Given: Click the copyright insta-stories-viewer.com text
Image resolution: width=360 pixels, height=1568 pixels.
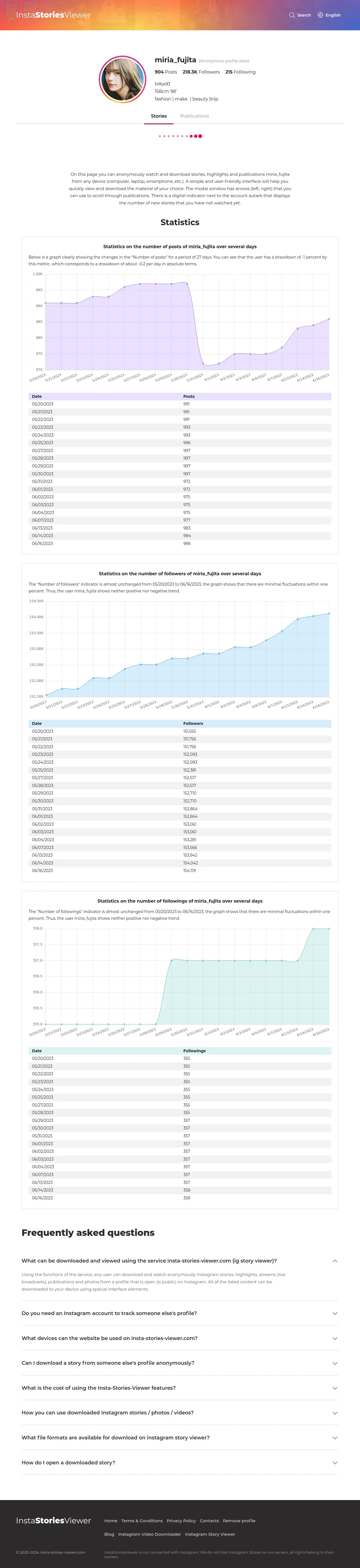Looking at the screenshot, I should click(50, 1552).
